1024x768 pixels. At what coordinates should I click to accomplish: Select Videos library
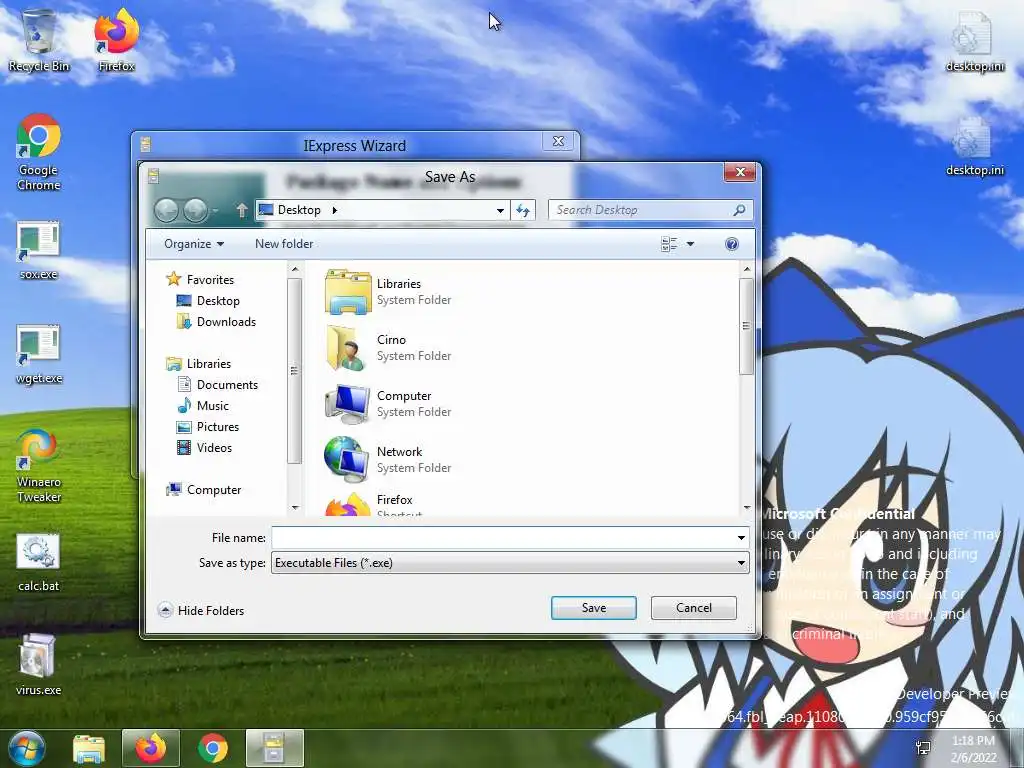205,447
